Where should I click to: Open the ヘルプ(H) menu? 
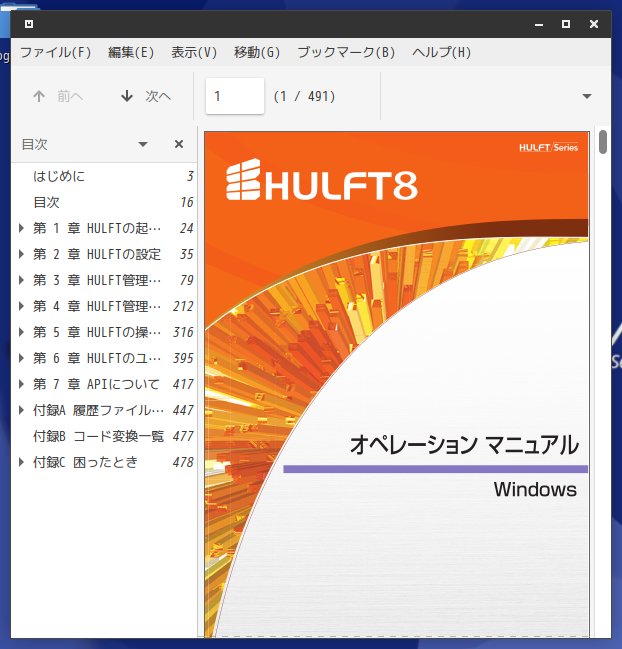click(441, 52)
